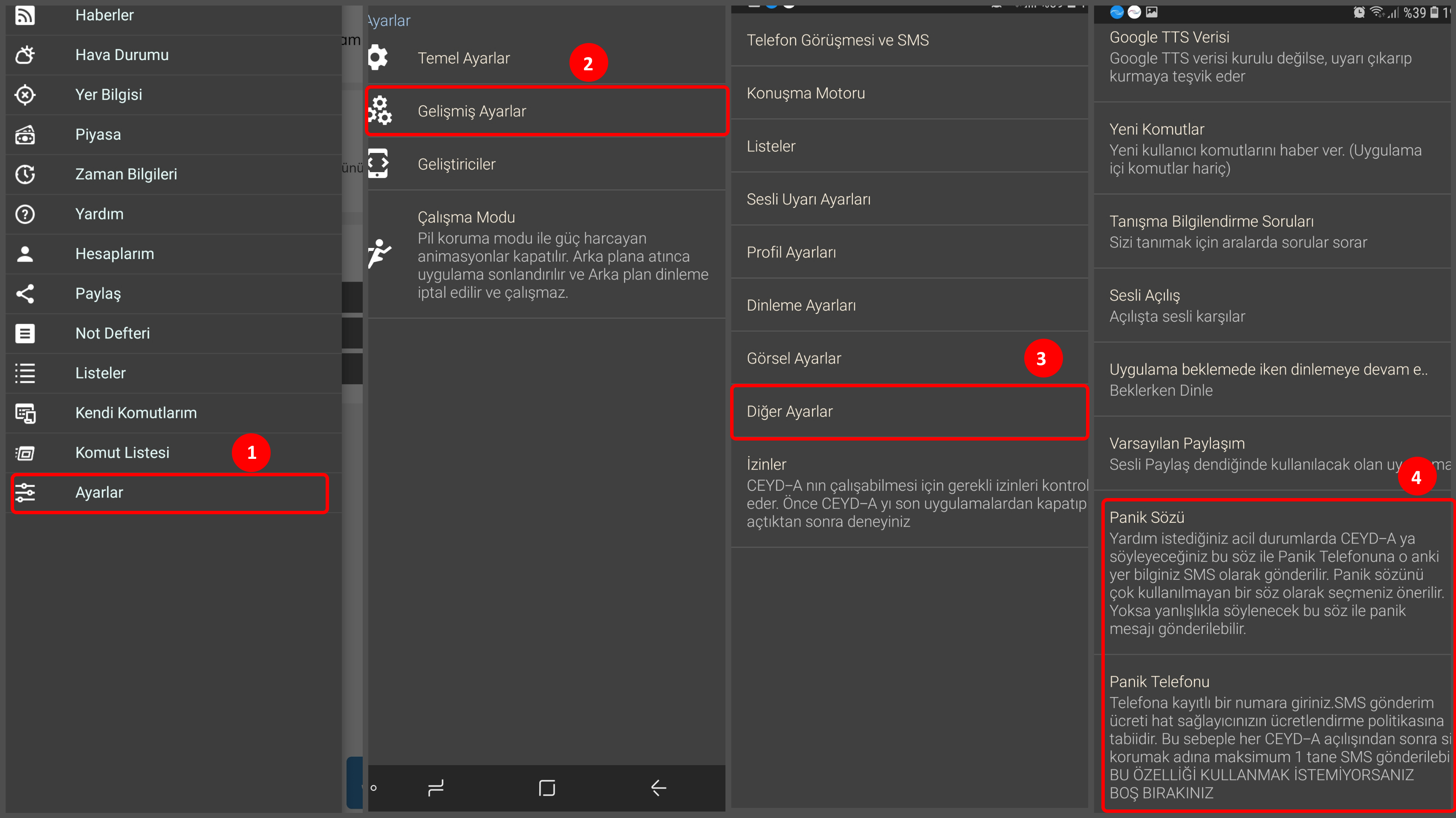Image resolution: width=1456 pixels, height=818 pixels.
Task: Open Diğer Ayarlar
Action: [x=910, y=412]
